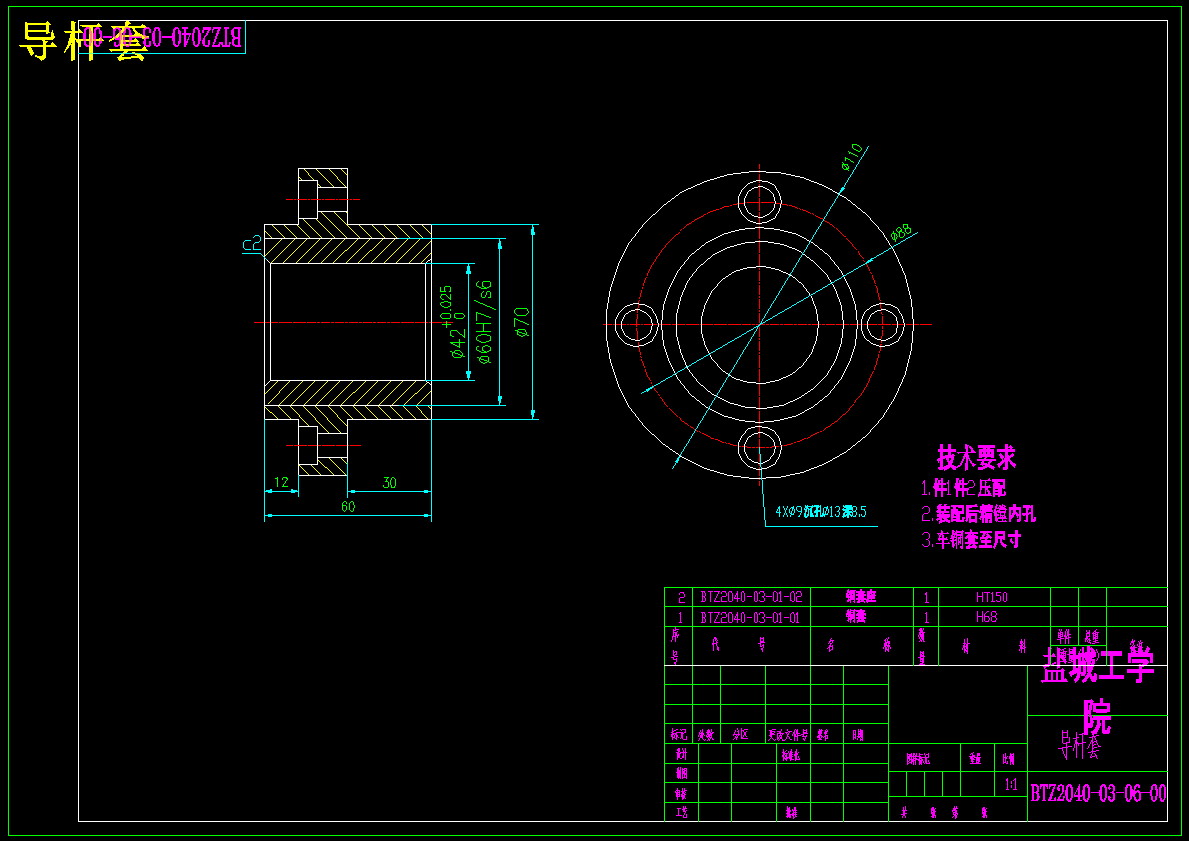Click the 设计 row label
Image resolution: width=1189 pixels, height=841 pixels.
pyautogui.click(x=680, y=754)
